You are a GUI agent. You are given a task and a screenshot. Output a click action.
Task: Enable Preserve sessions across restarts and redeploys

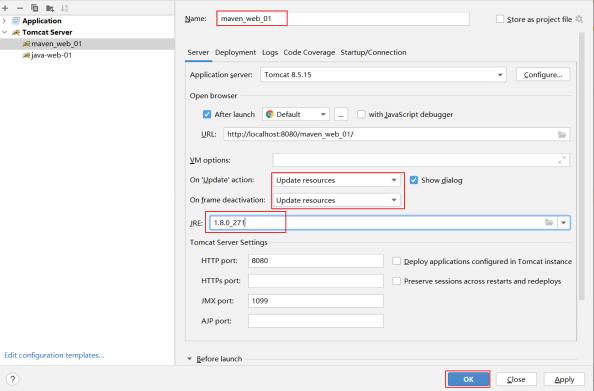[396, 281]
